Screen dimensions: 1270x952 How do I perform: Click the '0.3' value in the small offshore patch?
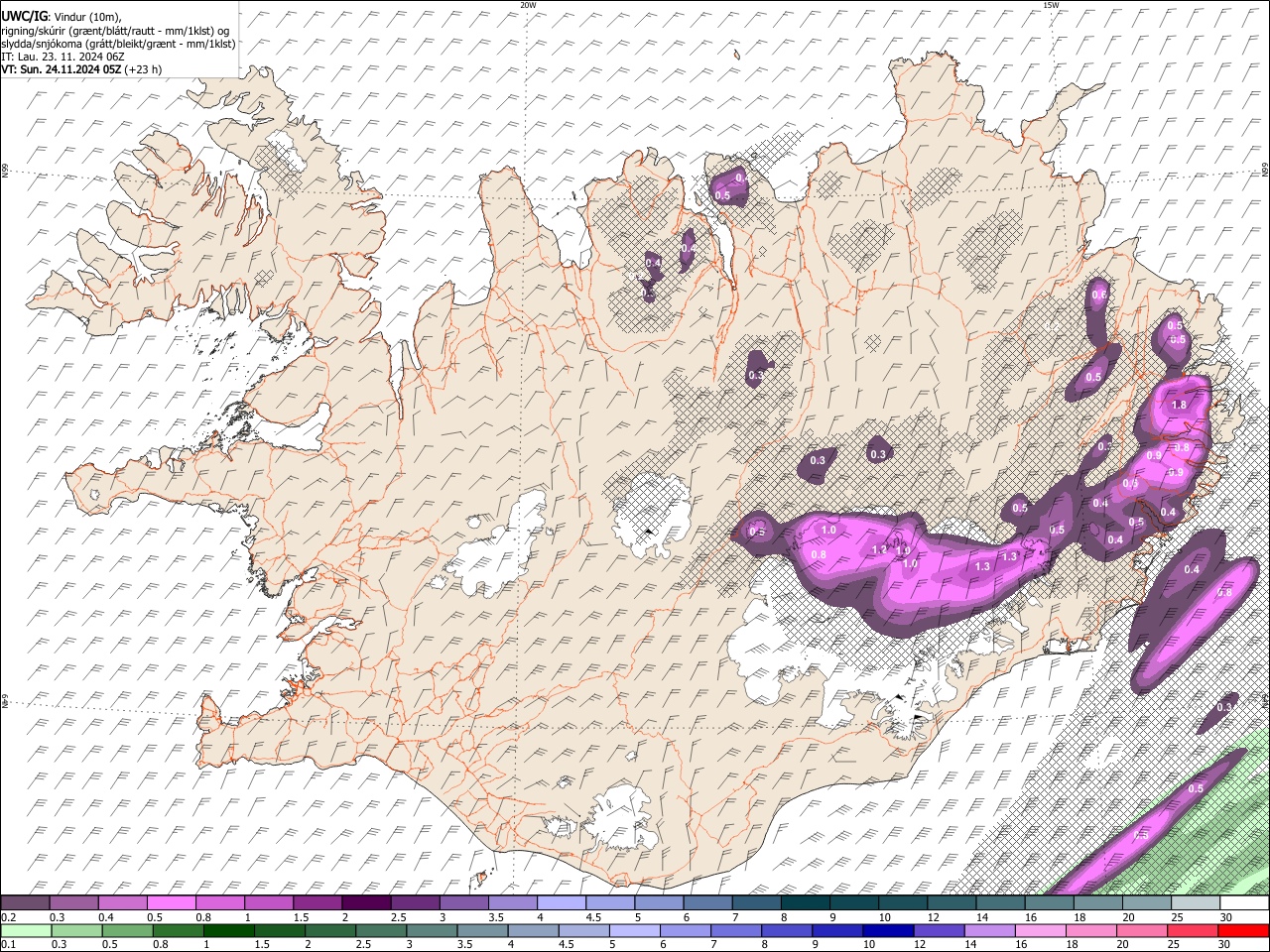[x=1224, y=707]
